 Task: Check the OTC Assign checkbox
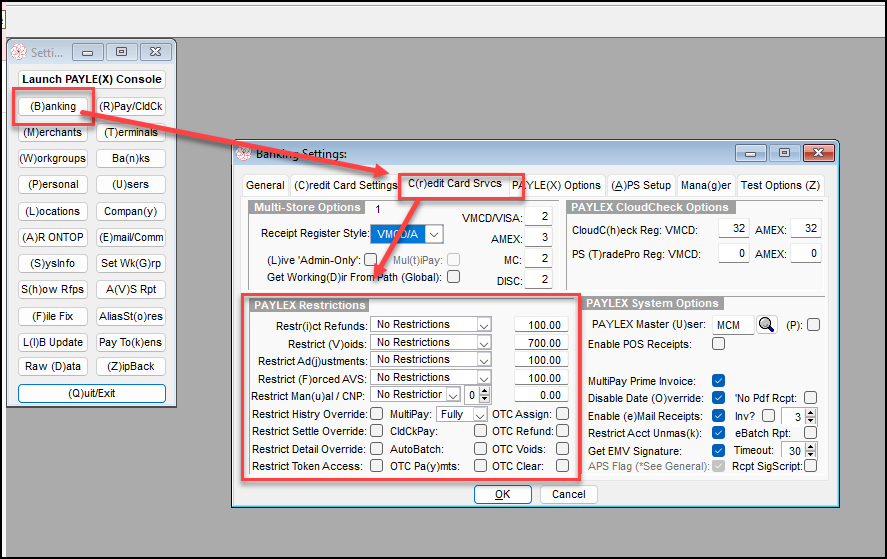(x=562, y=414)
